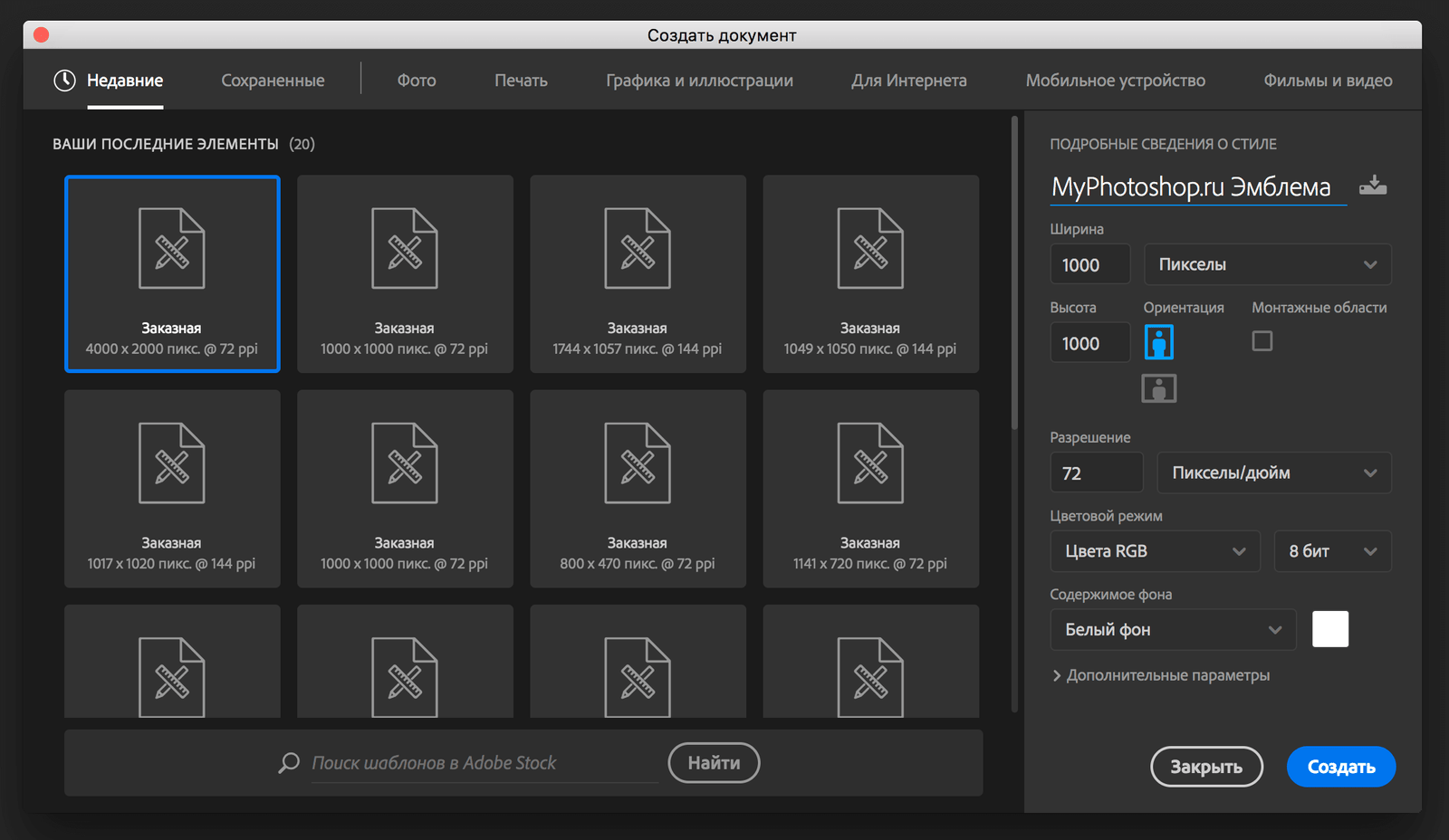Click the save preset icon beside the name
Image resolution: width=1449 pixels, height=840 pixels.
1373,186
